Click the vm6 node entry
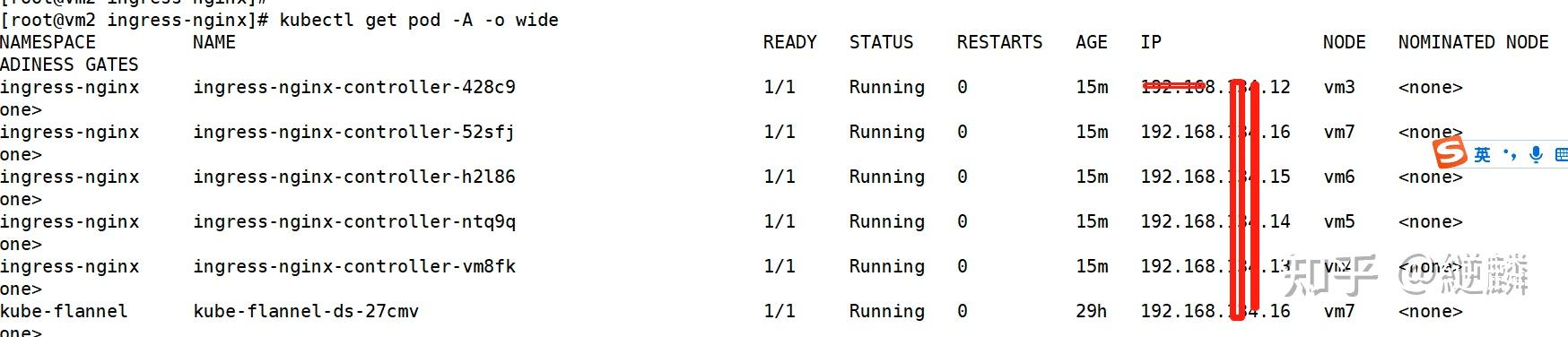The height and width of the screenshot is (337, 1568). click(x=1339, y=177)
